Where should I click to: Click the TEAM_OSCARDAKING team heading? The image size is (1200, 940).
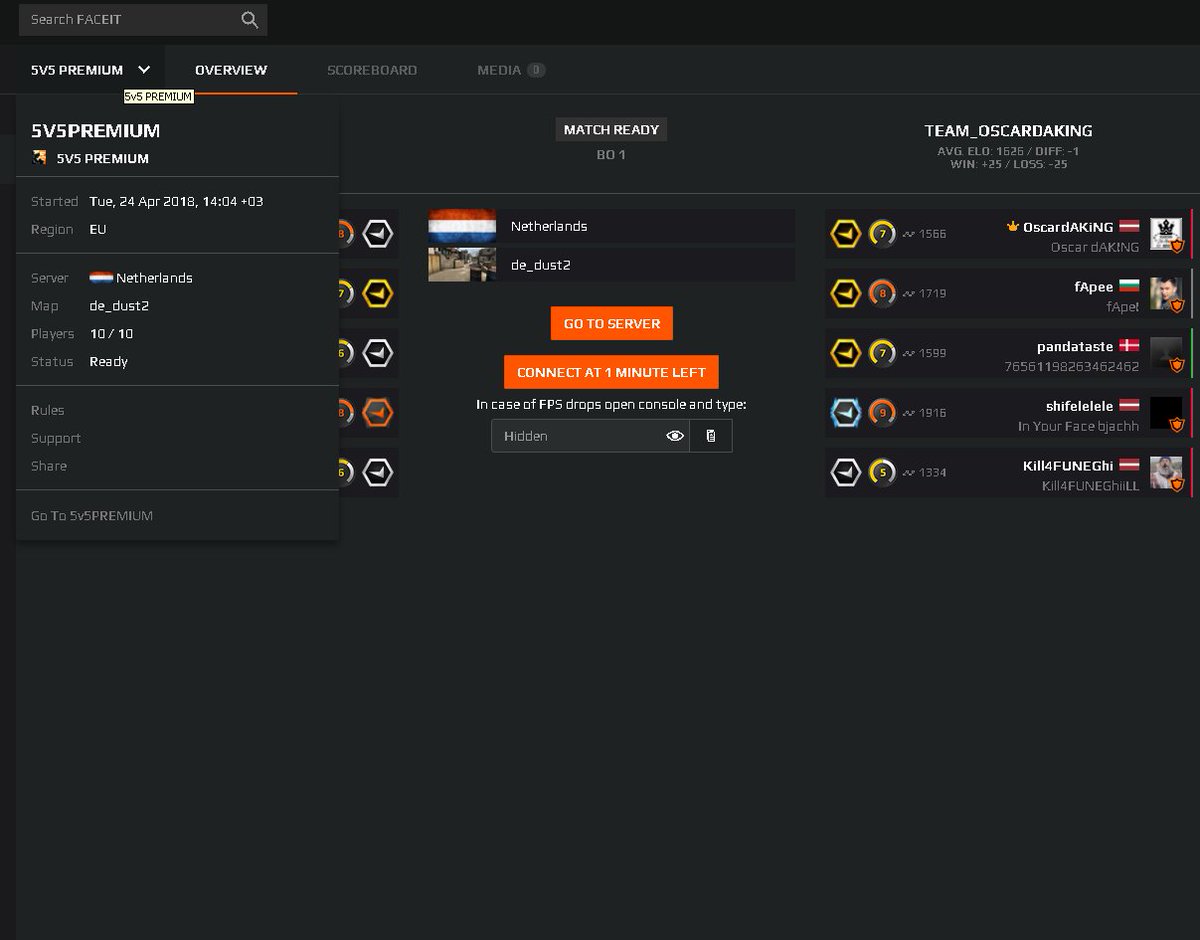1008,131
